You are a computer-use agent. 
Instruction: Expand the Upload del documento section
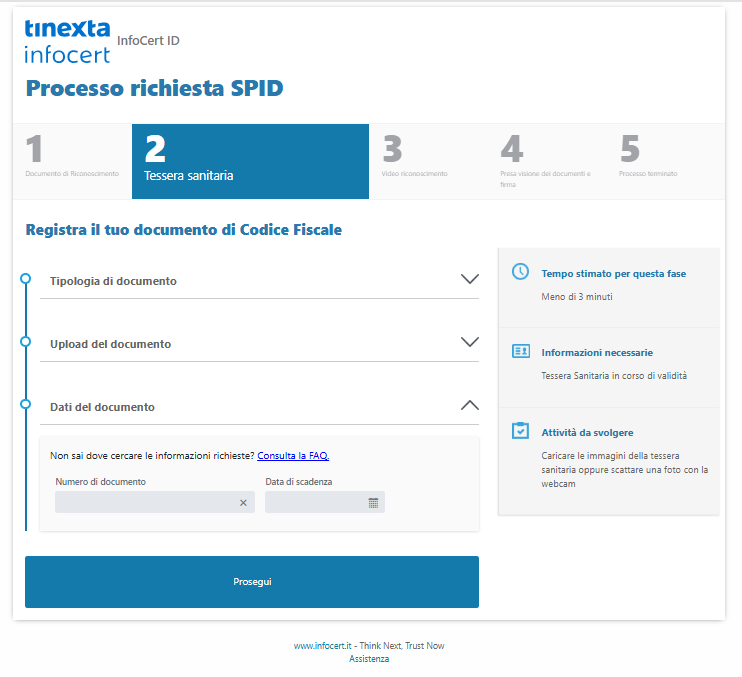[x=469, y=342]
